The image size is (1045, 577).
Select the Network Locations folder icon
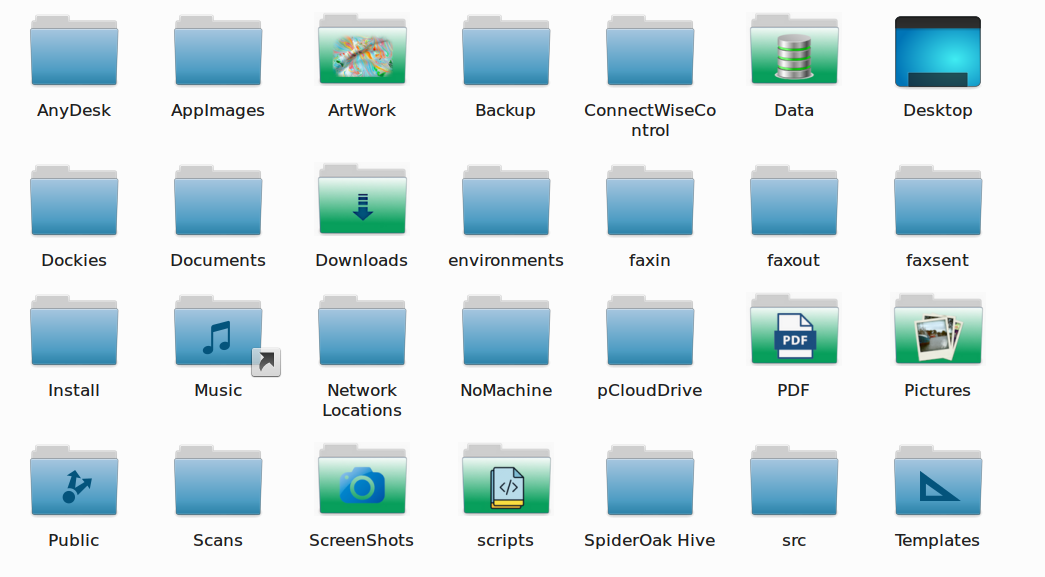(362, 330)
